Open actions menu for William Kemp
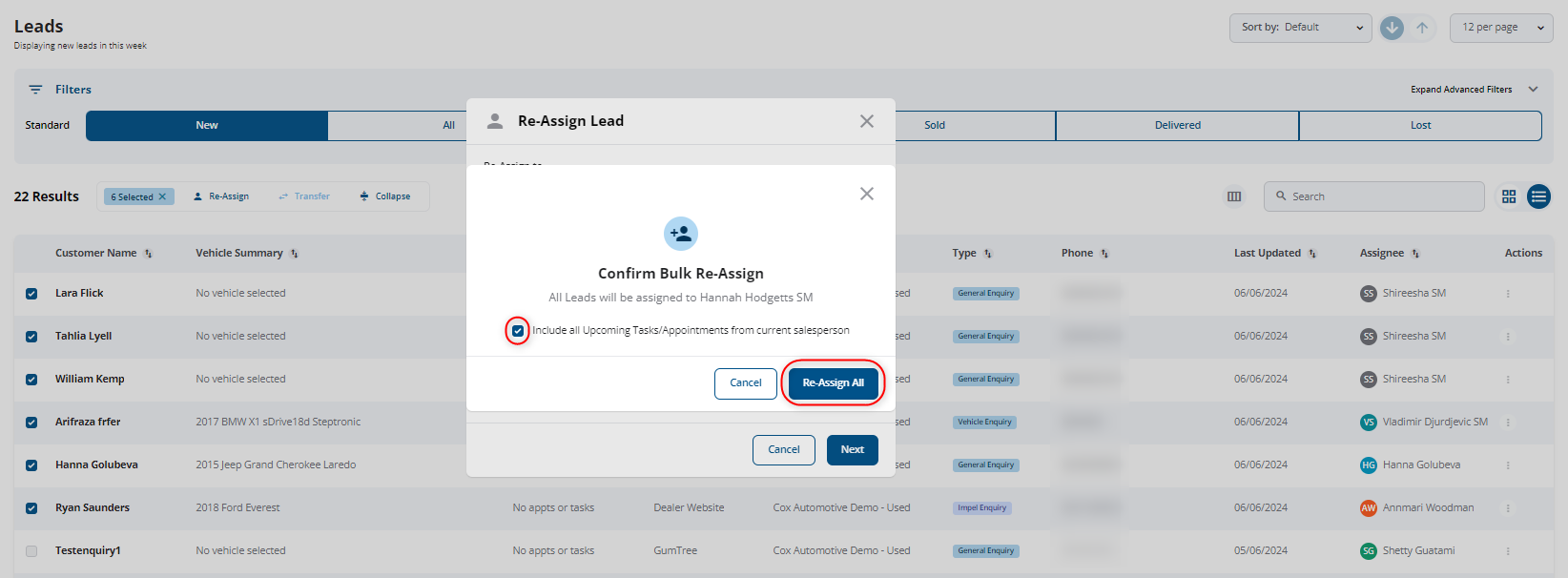1568x578 pixels. click(1508, 380)
